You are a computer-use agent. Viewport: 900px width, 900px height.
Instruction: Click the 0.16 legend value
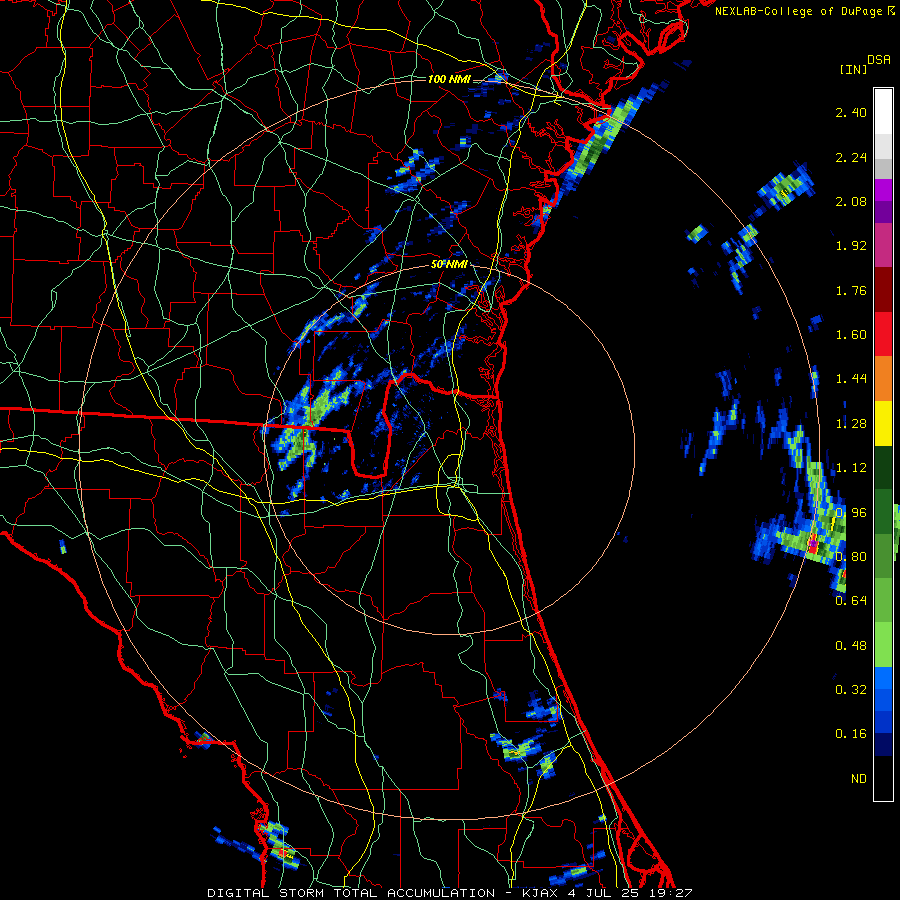(851, 734)
